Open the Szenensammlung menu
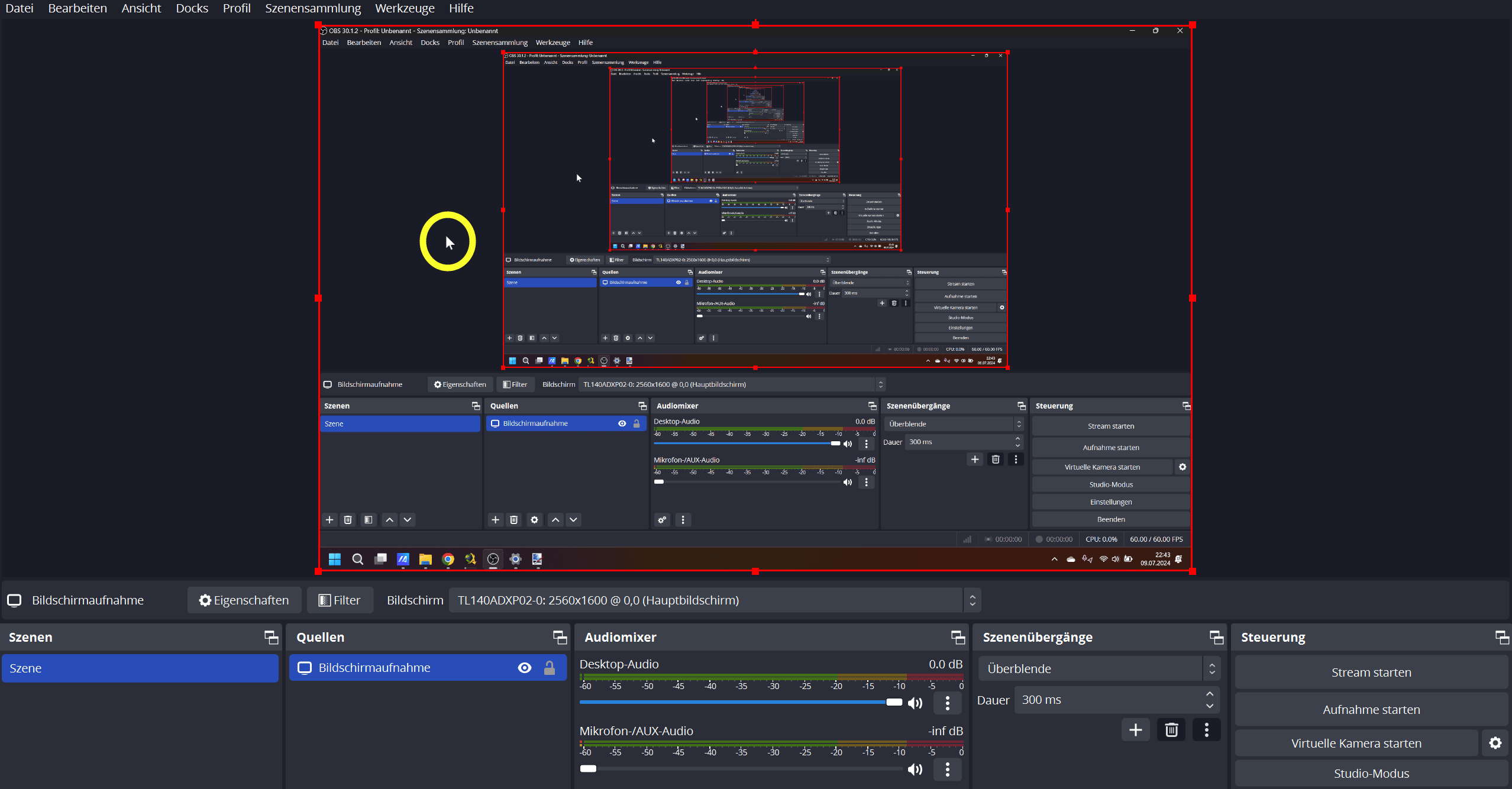This screenshot has height=789, width=1512. (x=312, y=8)
